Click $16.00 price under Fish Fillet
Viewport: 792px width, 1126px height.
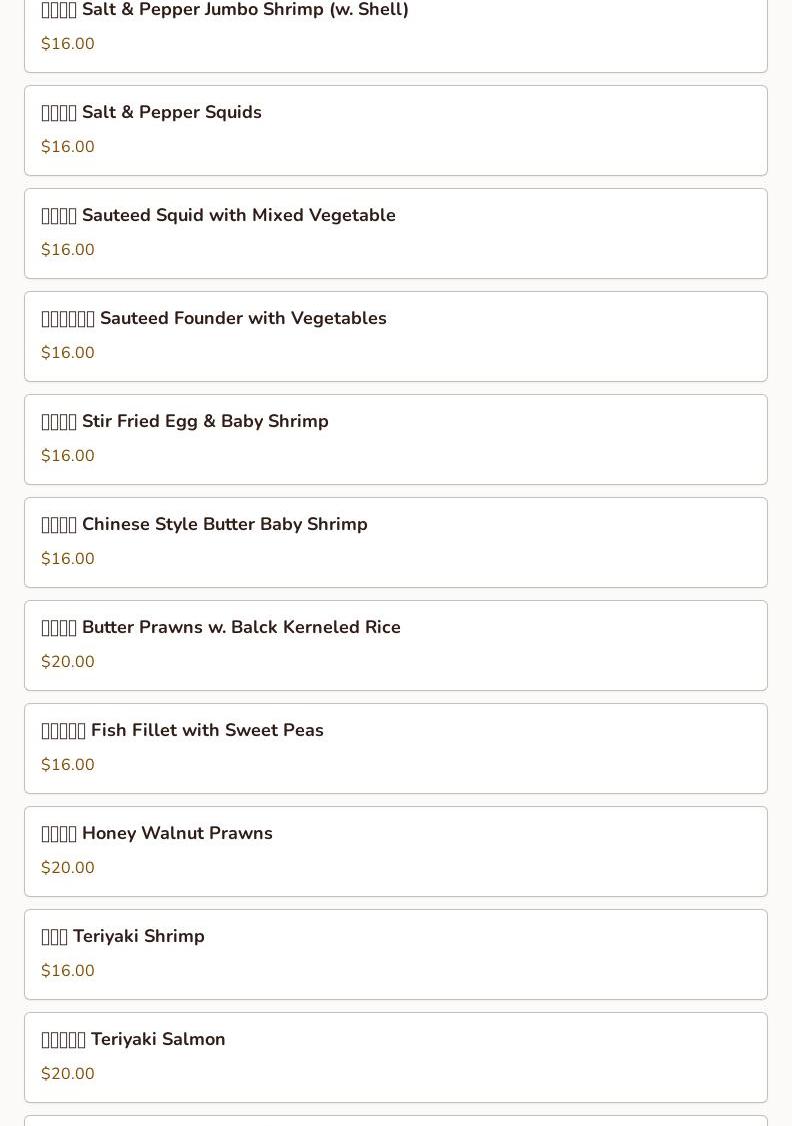68,765
